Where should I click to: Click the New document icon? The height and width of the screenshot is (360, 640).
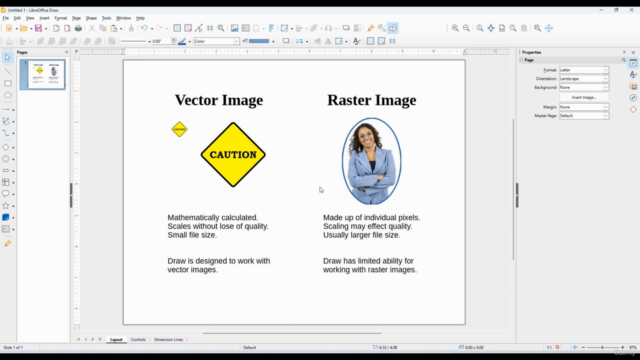(9, 28)
